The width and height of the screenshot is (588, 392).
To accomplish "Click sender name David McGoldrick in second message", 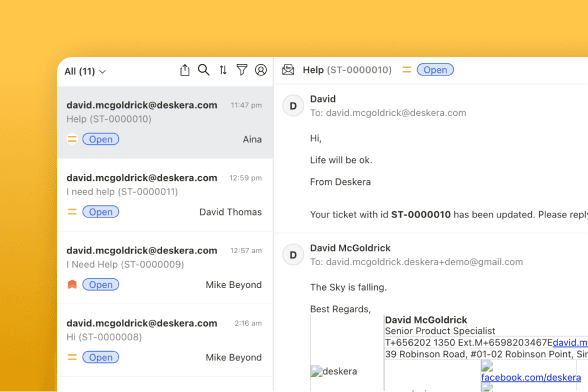I will point(350,248).
